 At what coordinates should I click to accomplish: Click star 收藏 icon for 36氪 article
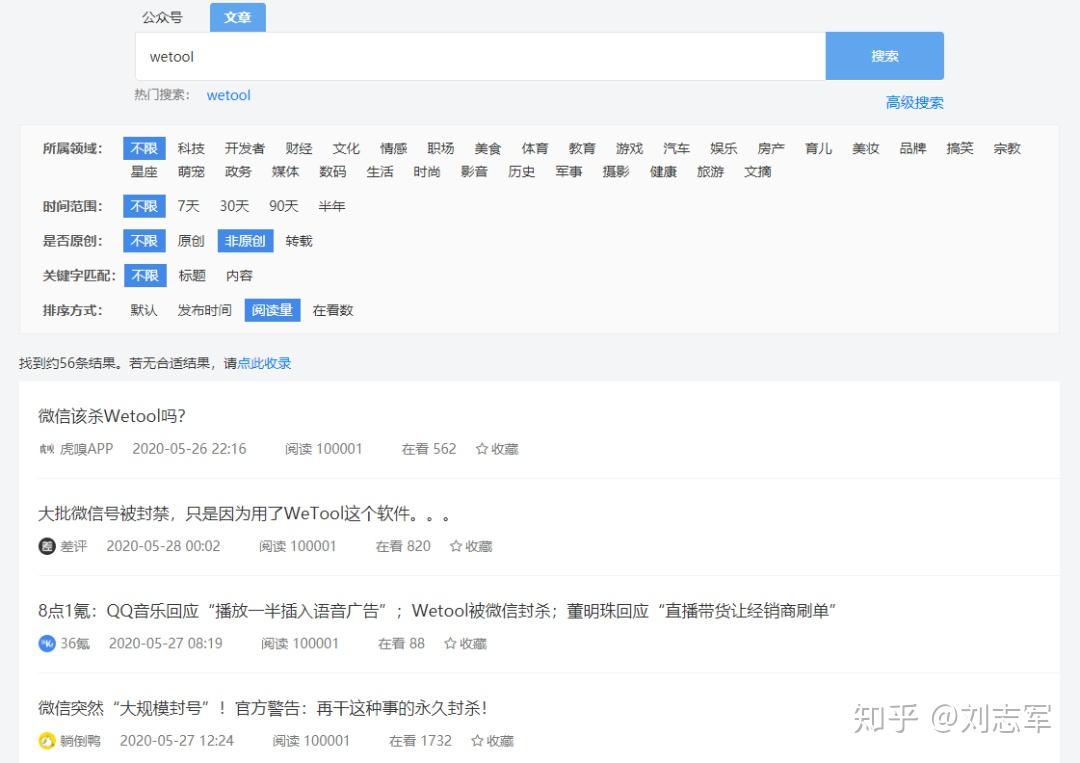(x=450, y=643)
